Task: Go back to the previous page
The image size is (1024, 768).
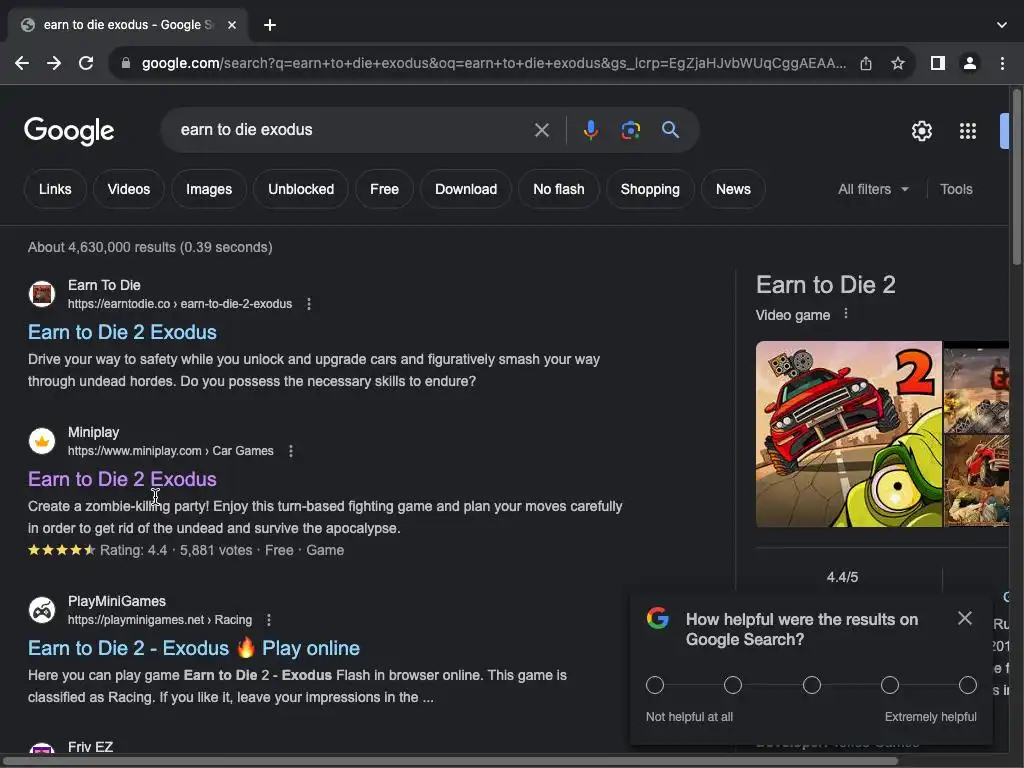Action: coord(22,63)
